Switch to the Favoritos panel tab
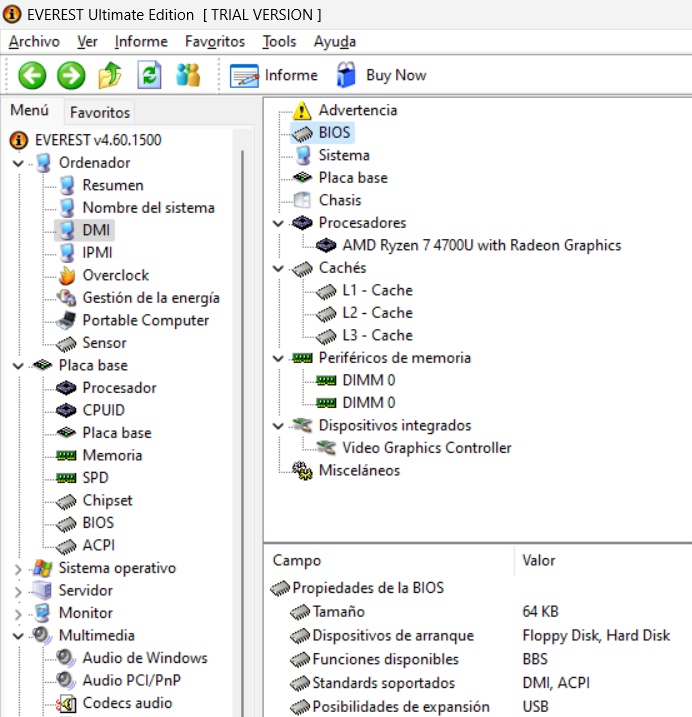Image resolution: width=692 pixels, height=717 pixels. [x=100, y=112]
